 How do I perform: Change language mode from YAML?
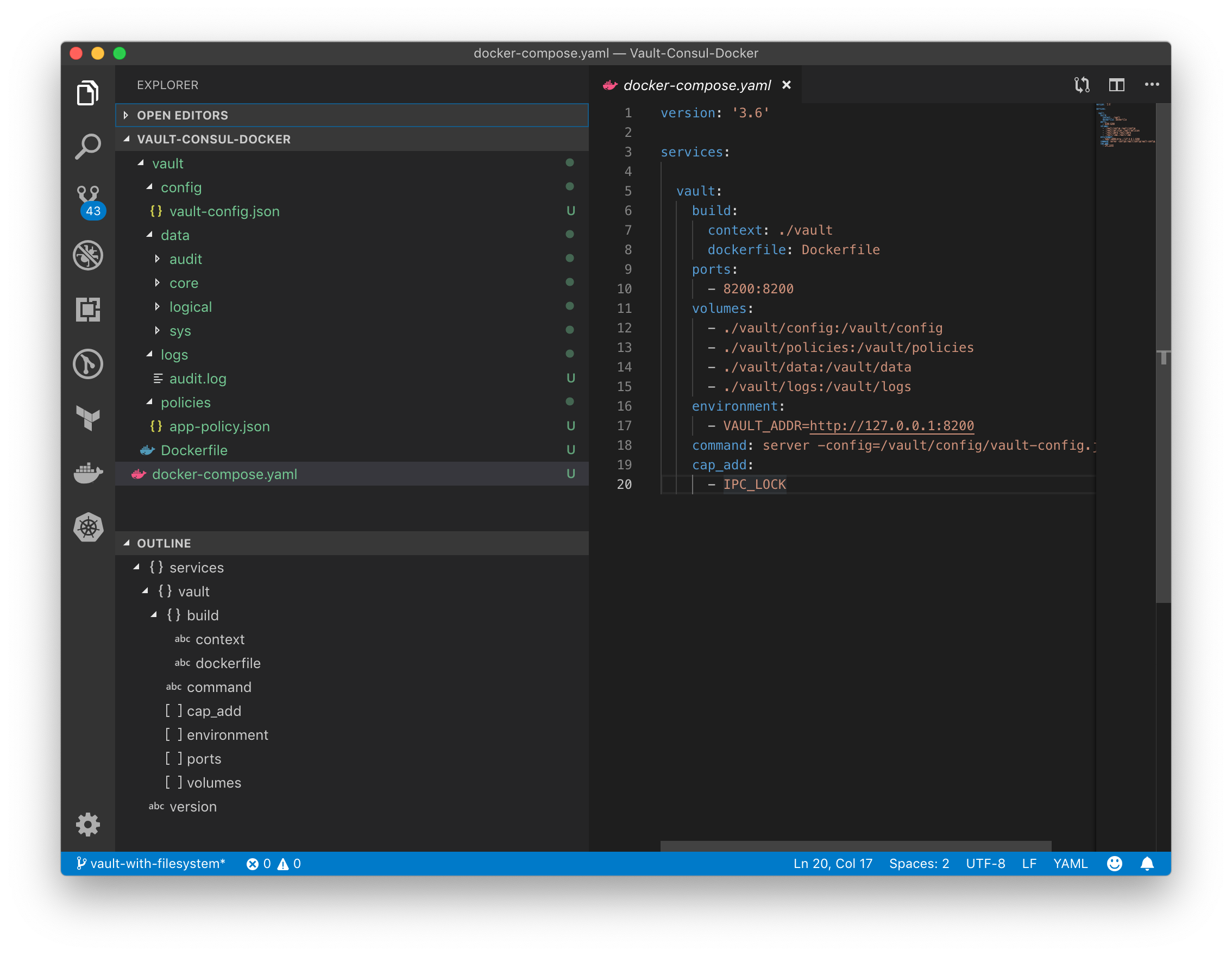tap(1070, 864)
